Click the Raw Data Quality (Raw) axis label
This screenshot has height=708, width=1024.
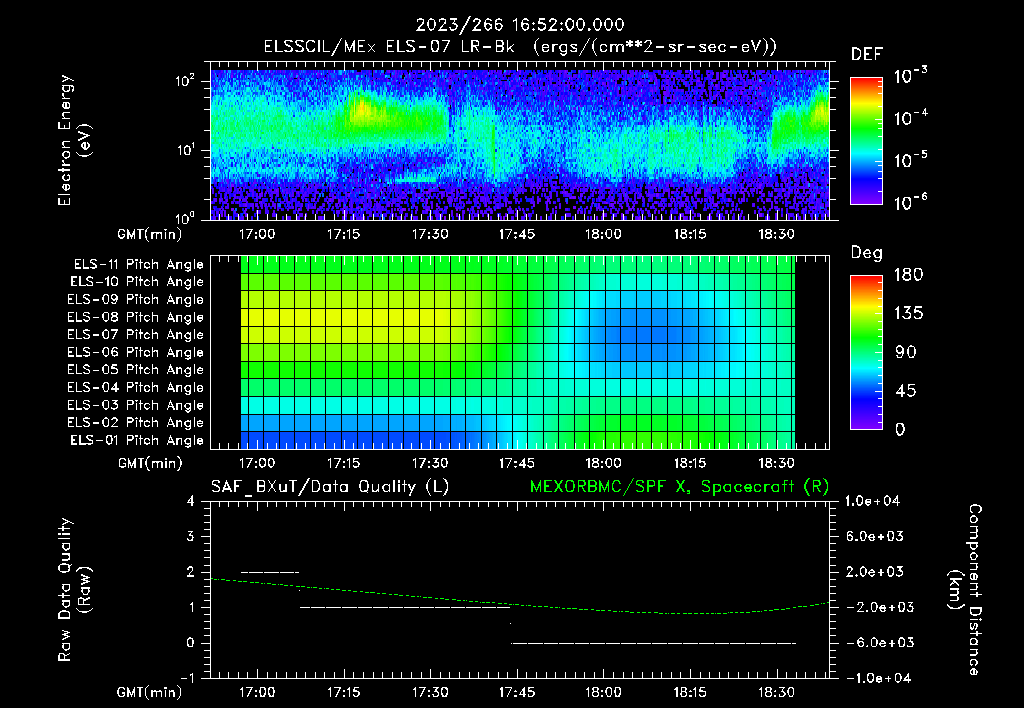pyautogui.click(x=74, y=589)
